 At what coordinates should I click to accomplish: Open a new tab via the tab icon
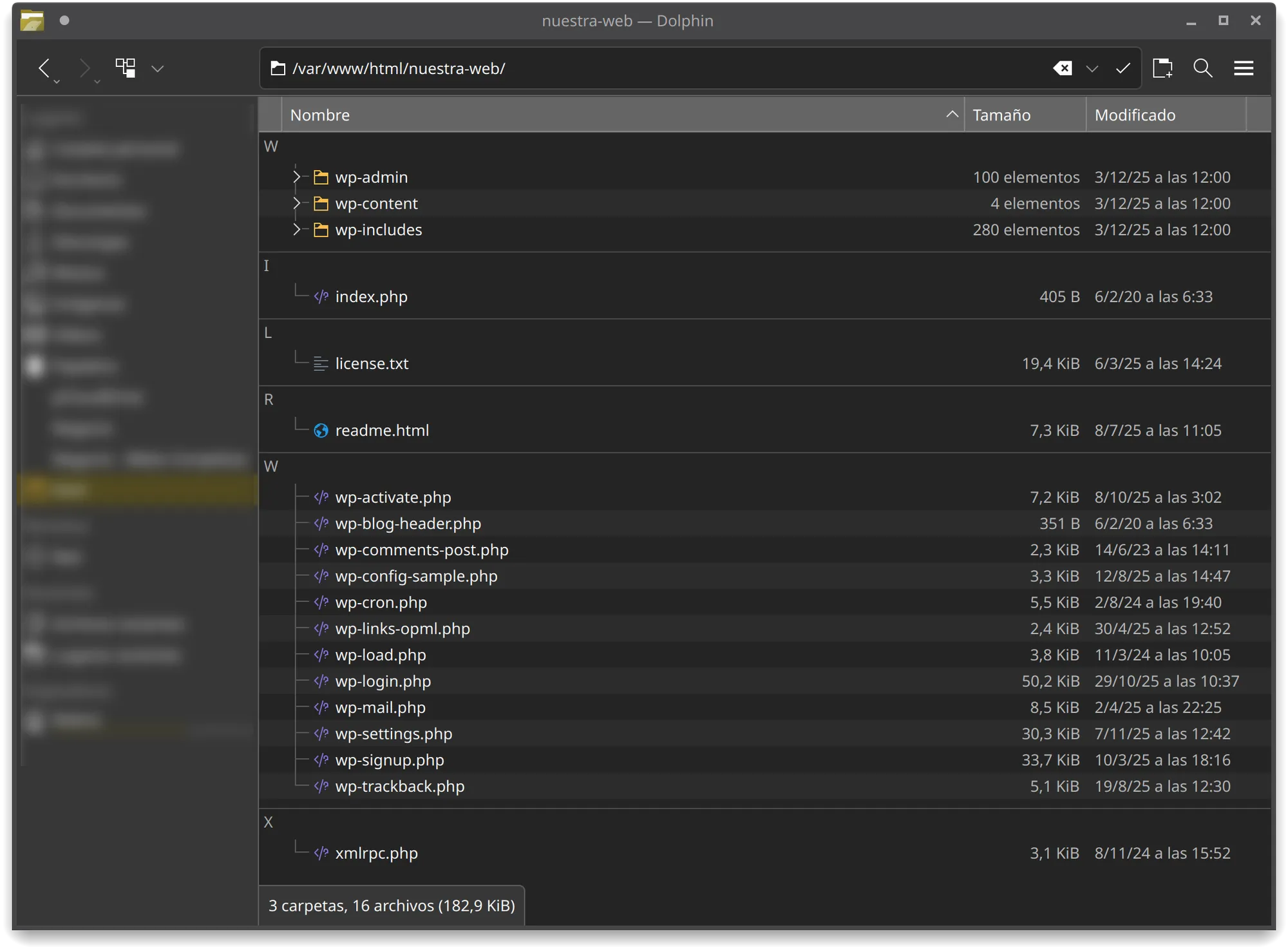(x=1162, y=68)
